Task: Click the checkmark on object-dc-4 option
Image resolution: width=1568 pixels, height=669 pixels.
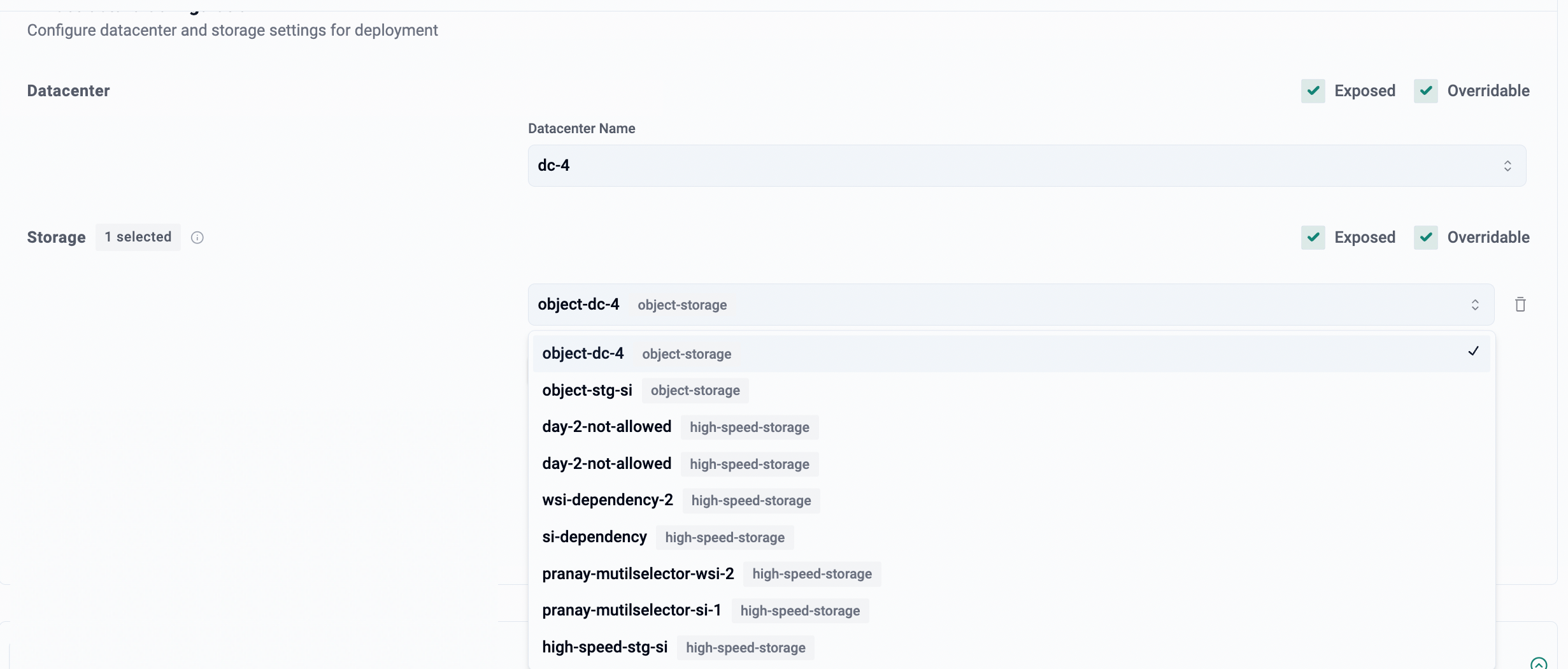Action: click(x=1473, y=352)
